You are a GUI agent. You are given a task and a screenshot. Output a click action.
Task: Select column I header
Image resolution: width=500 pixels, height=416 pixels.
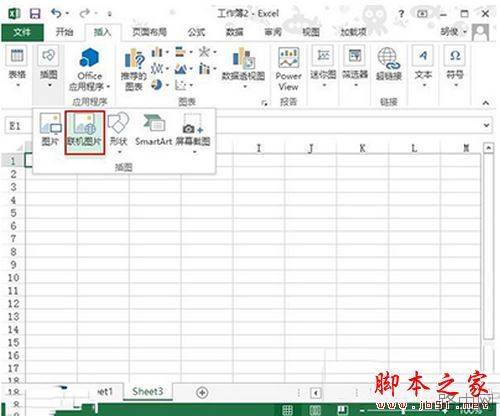click(259, 148)
